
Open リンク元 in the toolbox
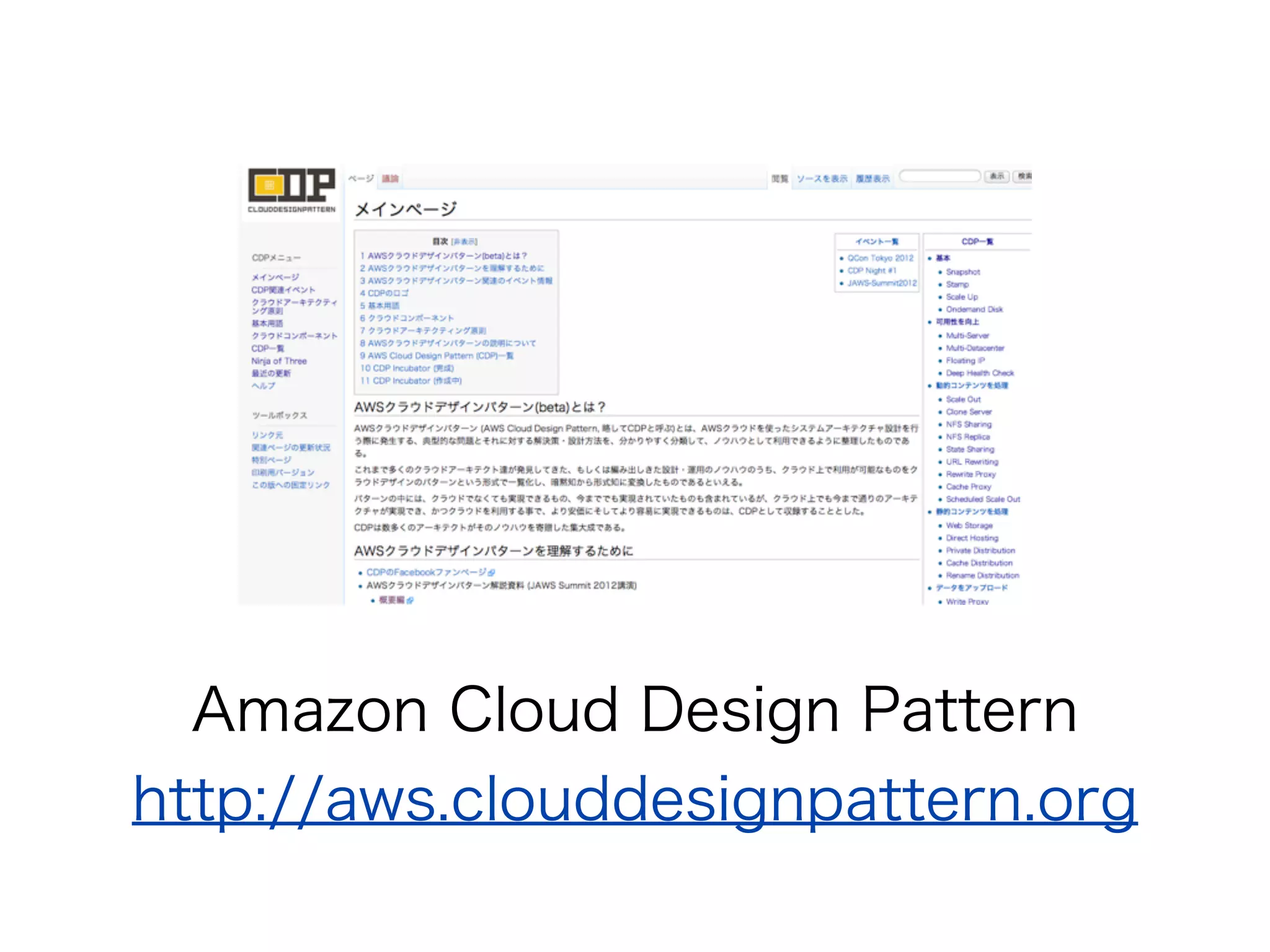click(x=267, y=435)
